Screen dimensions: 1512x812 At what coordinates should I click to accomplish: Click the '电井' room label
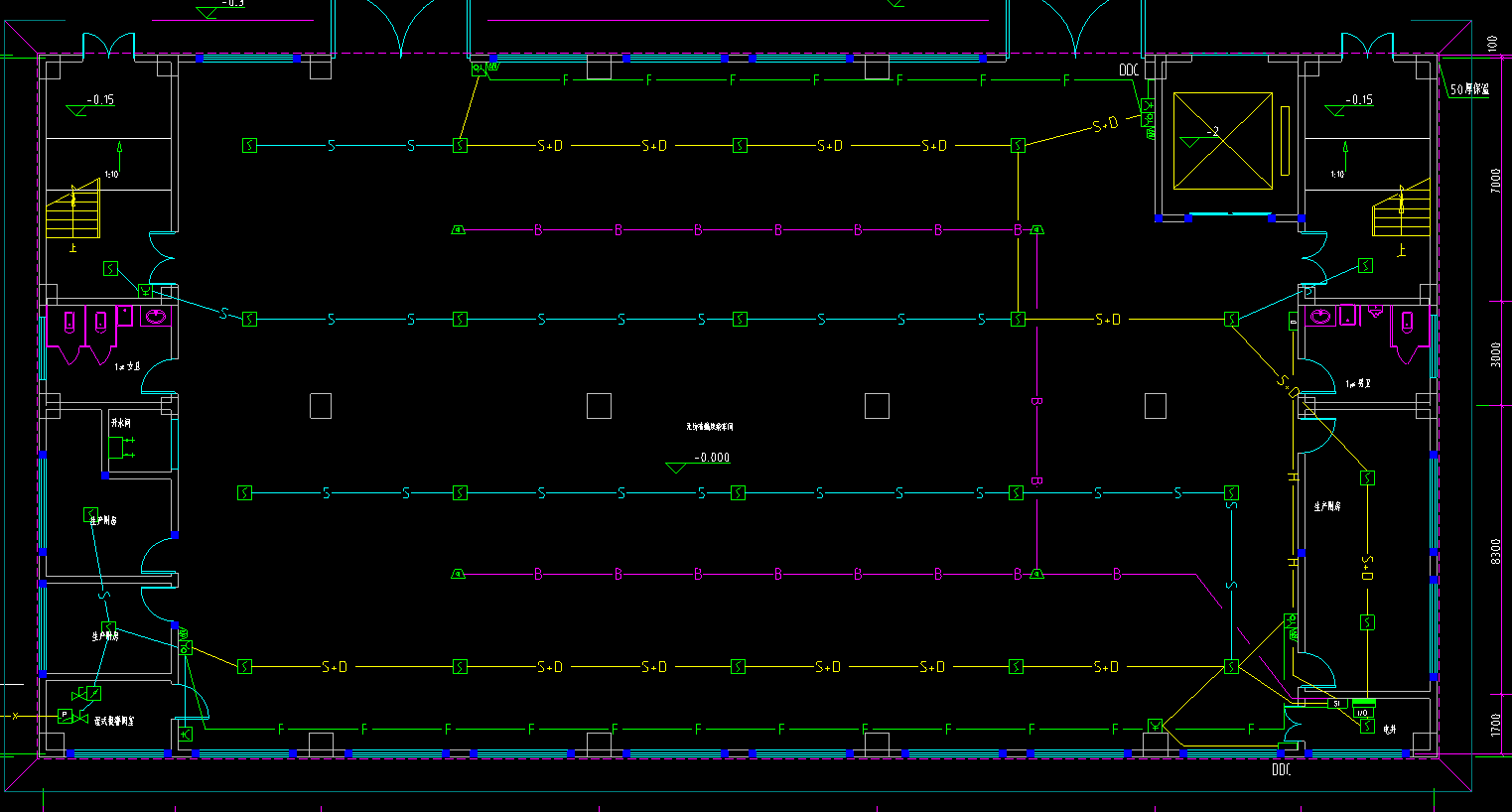tap(1389, 731)
